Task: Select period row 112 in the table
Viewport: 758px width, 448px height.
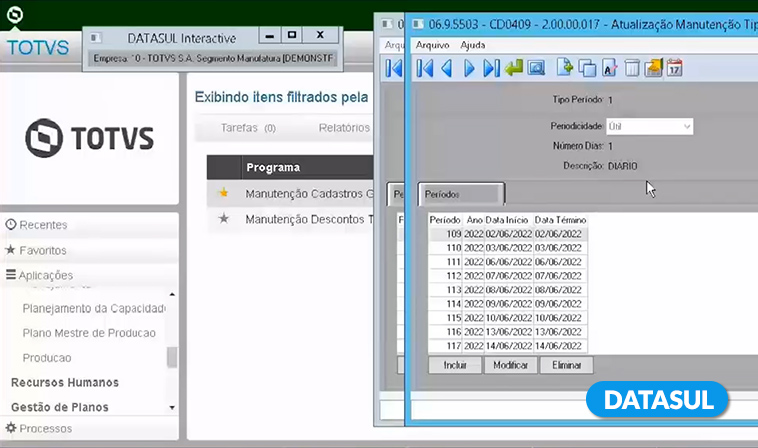Action: (x=508, y=275)
